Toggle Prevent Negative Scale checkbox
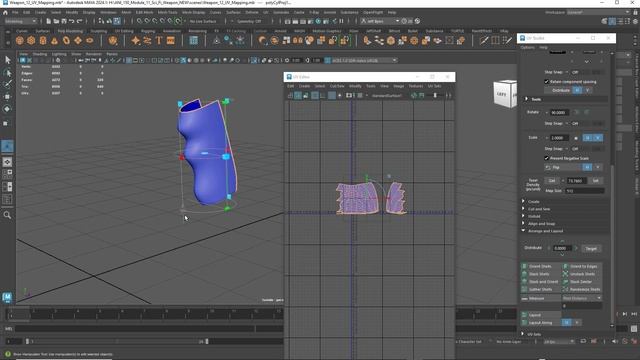The height and width of the screenshot is (360, 640). pyautogui.click(x=547, y=158)
